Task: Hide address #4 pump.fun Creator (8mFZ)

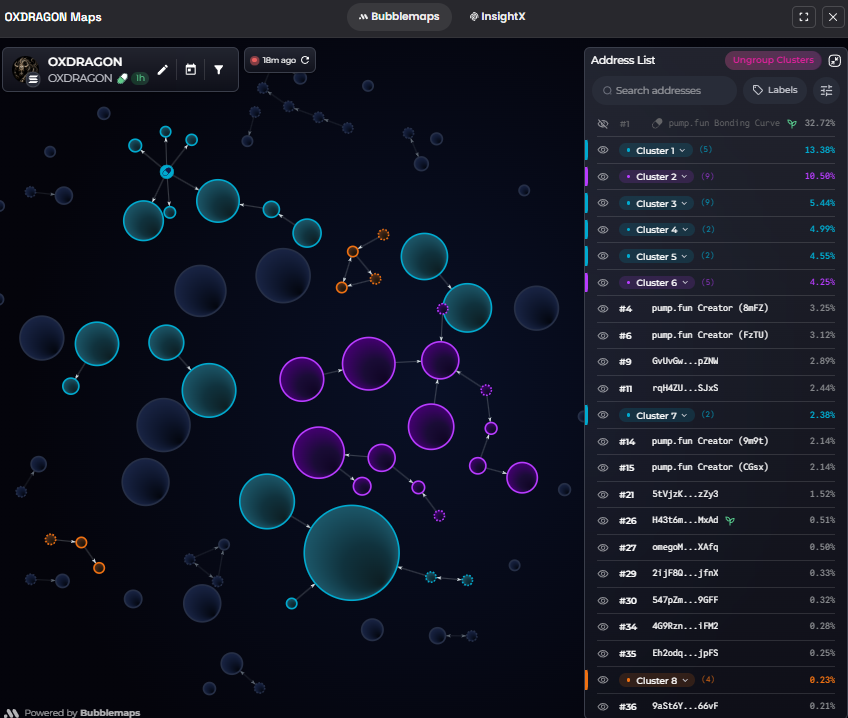Action: pos(603,309)
